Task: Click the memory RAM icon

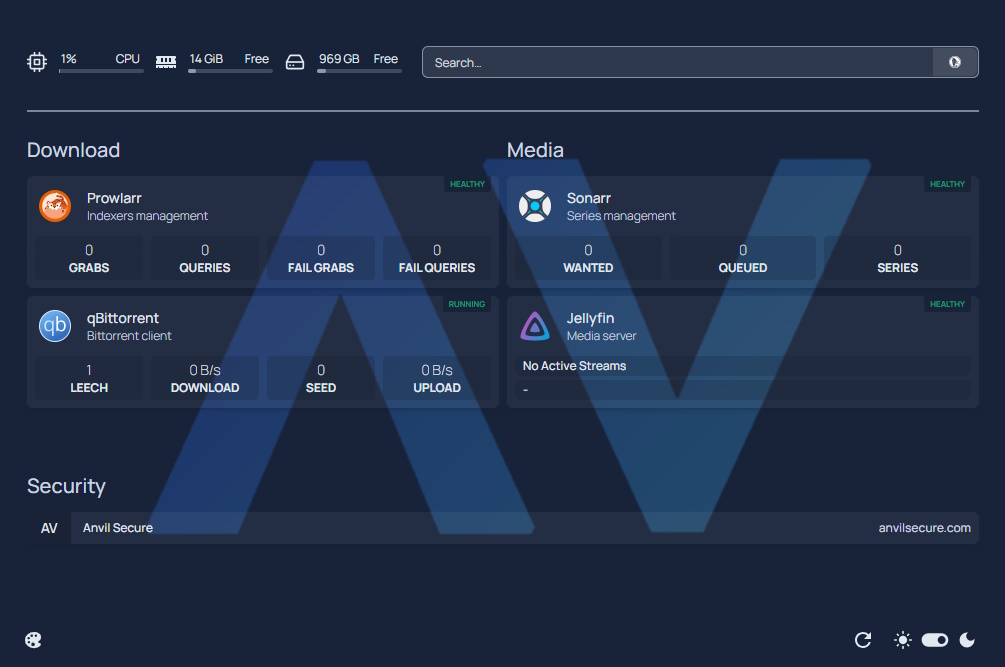Action: click(x=166, y=62)
